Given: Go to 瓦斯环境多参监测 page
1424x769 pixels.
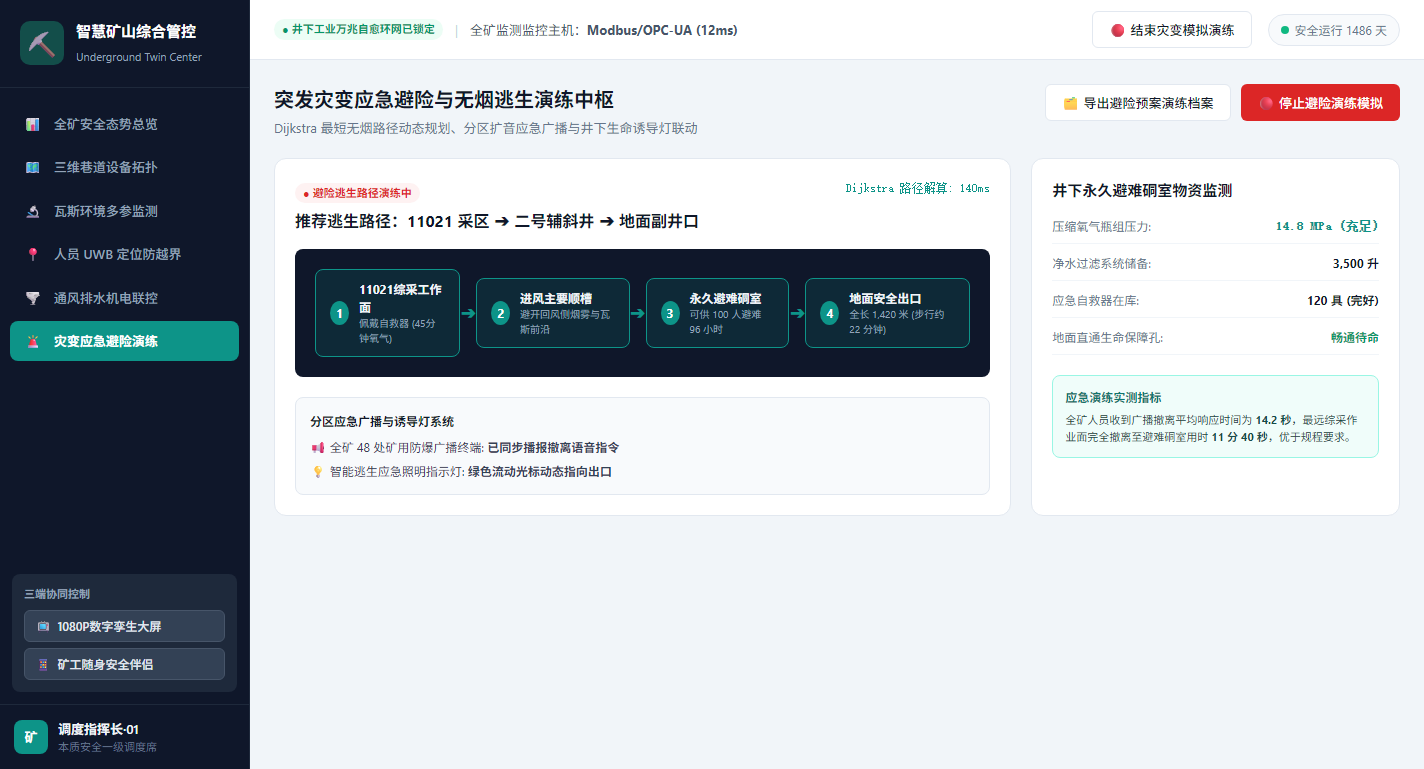Looking at the screenshot, I should (124, 211).
